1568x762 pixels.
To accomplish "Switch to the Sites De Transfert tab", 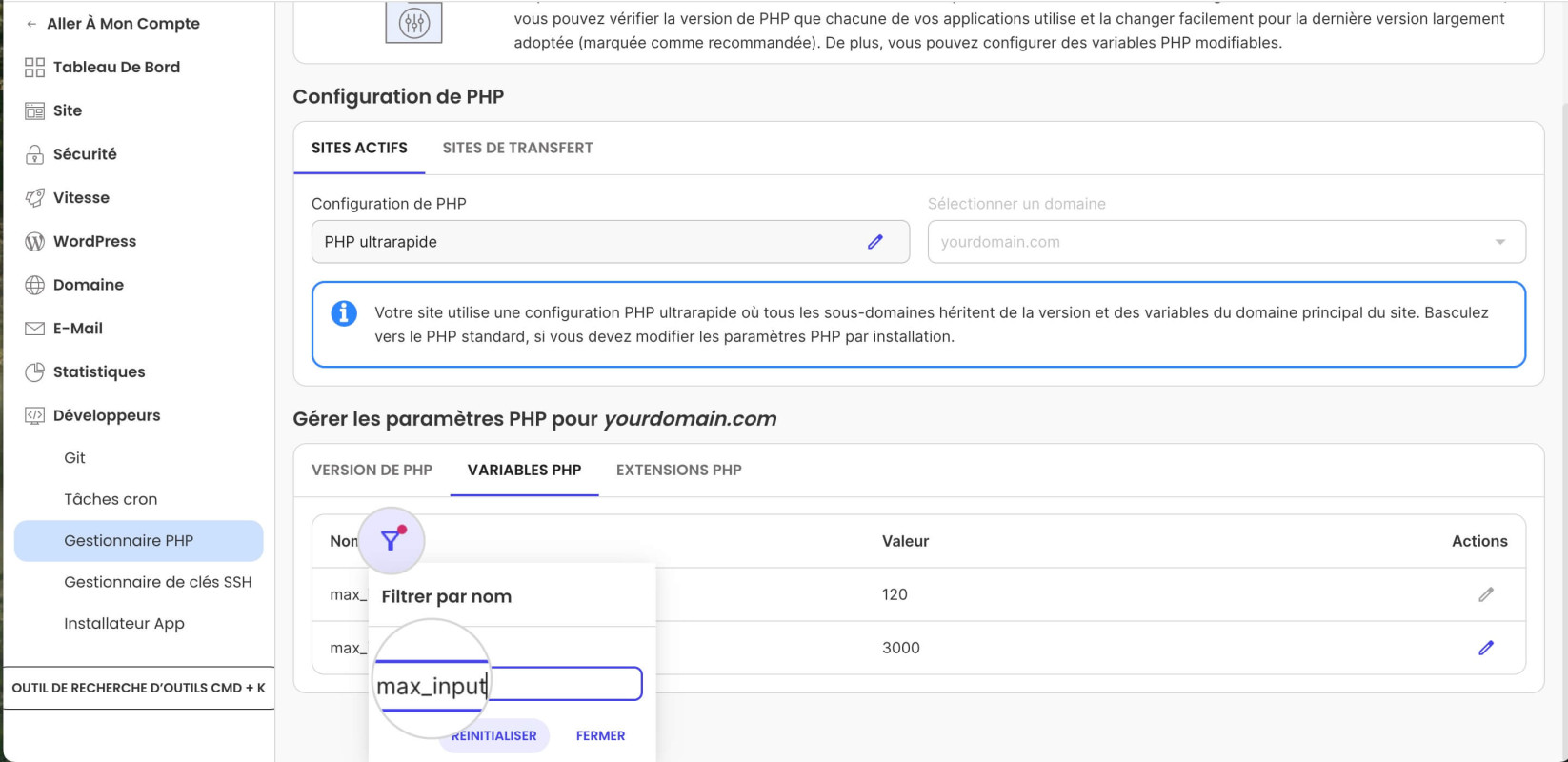I will point(517,148).
